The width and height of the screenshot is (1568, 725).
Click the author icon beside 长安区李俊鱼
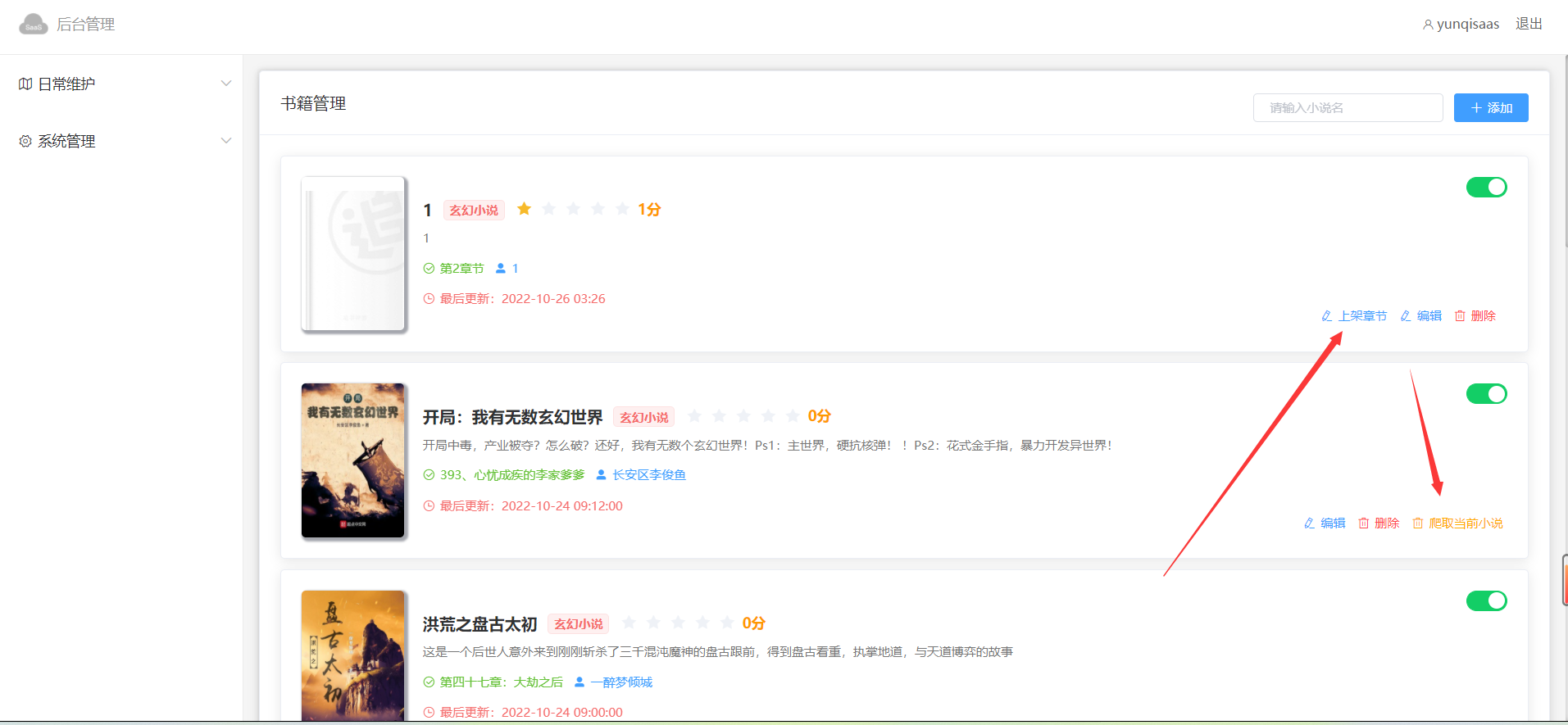[x=601, y=474]
